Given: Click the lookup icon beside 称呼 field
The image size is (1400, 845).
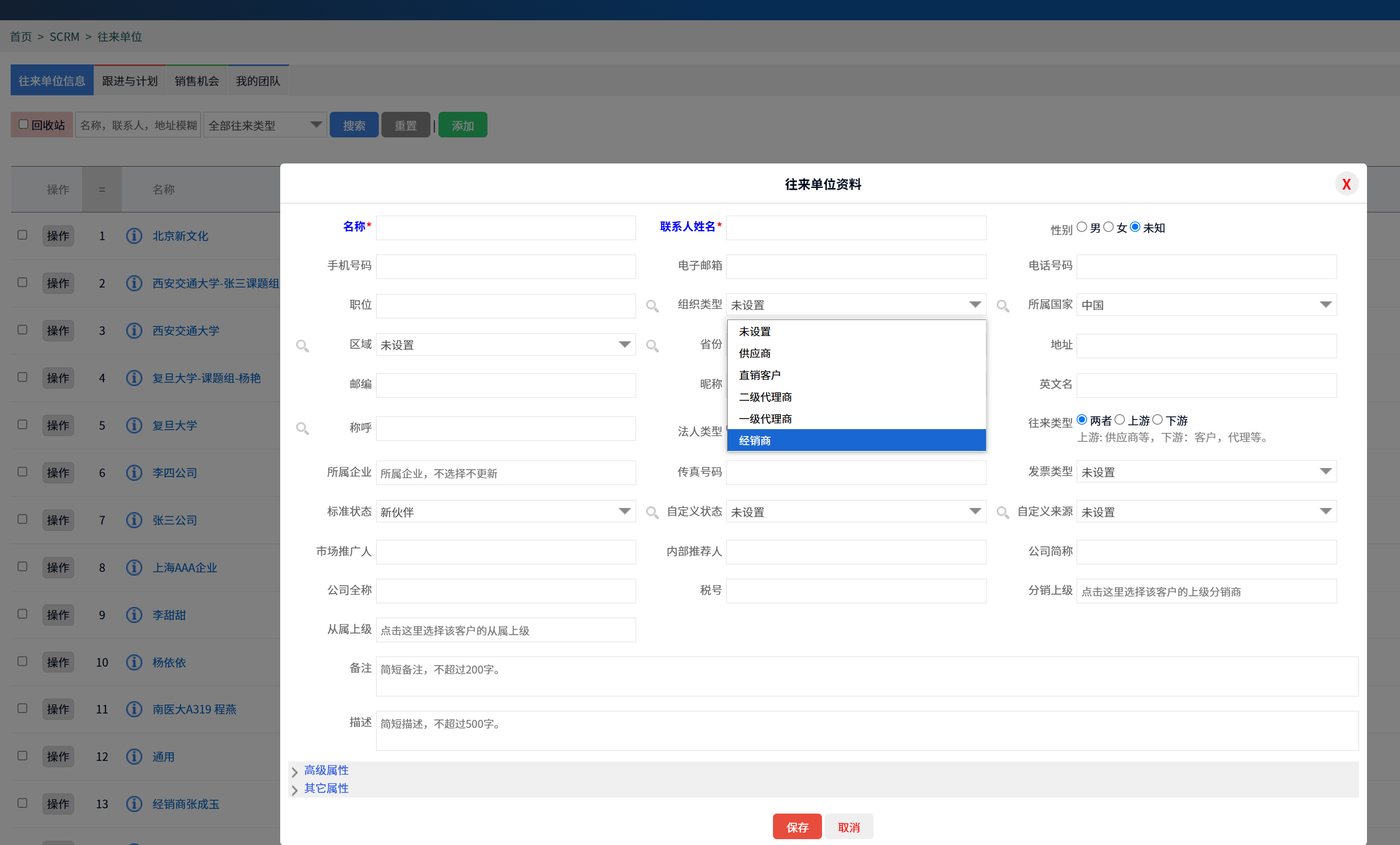Looking at the screenshot, I should tap(303, 429).
